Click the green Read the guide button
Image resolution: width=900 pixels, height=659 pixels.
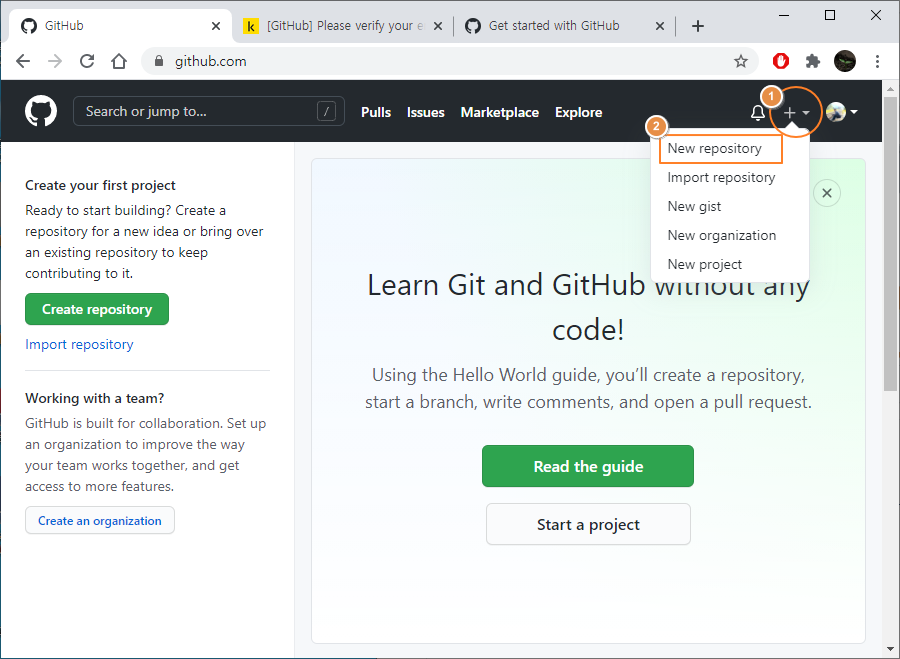point(588,466)
